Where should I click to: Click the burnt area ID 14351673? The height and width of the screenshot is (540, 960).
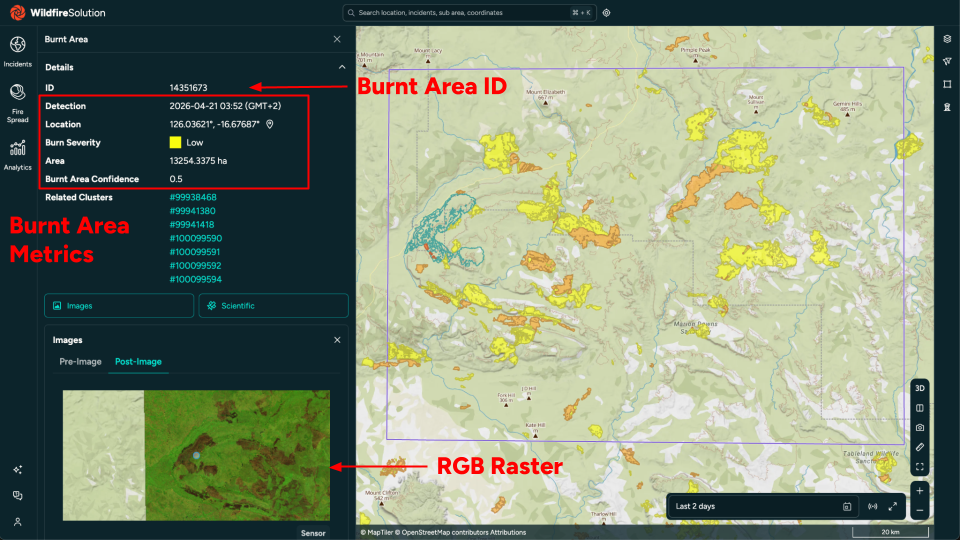click(188, 88)
